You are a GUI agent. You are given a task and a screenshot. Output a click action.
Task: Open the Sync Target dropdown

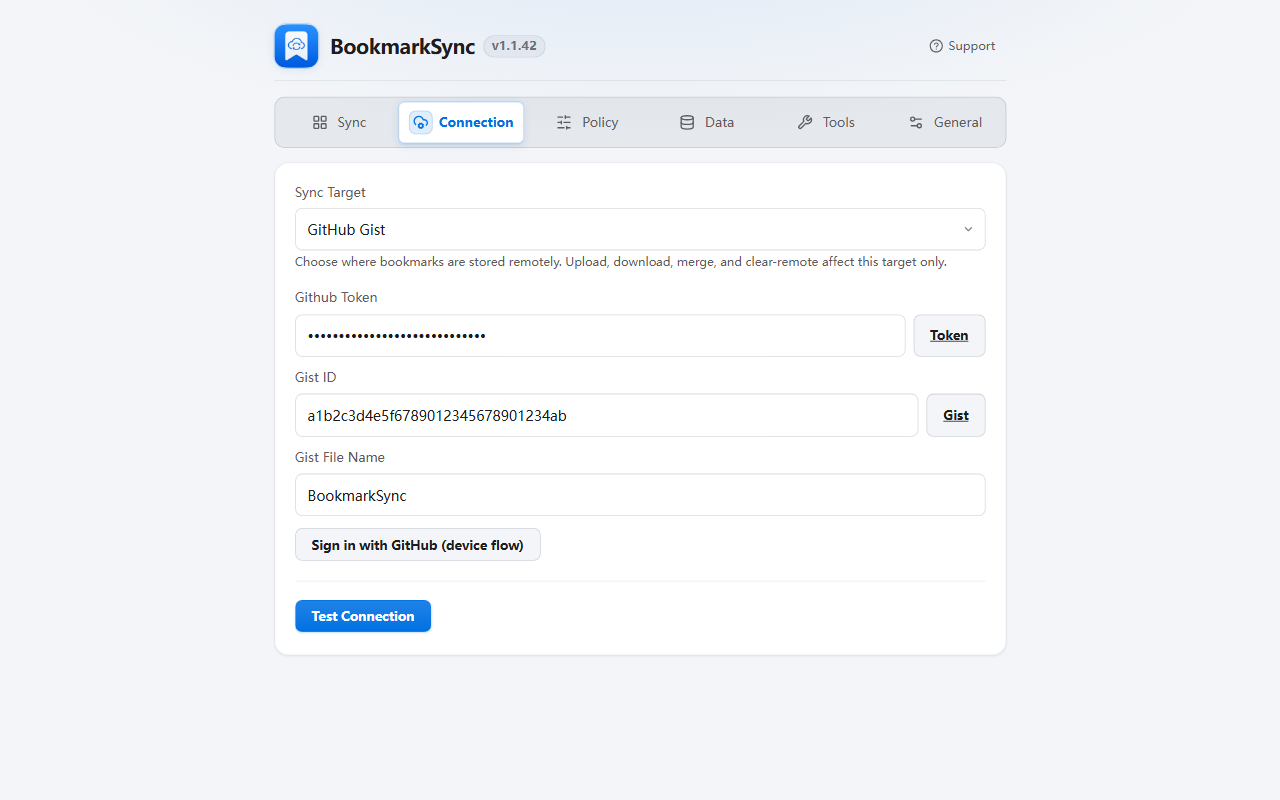[640, 229]
